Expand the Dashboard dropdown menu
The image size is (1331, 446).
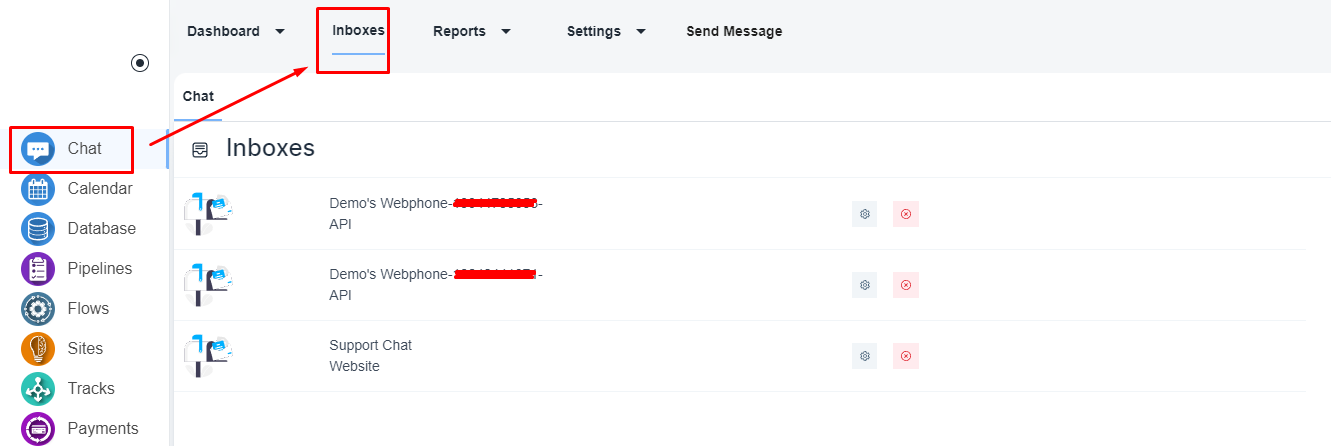click(236, 31)
